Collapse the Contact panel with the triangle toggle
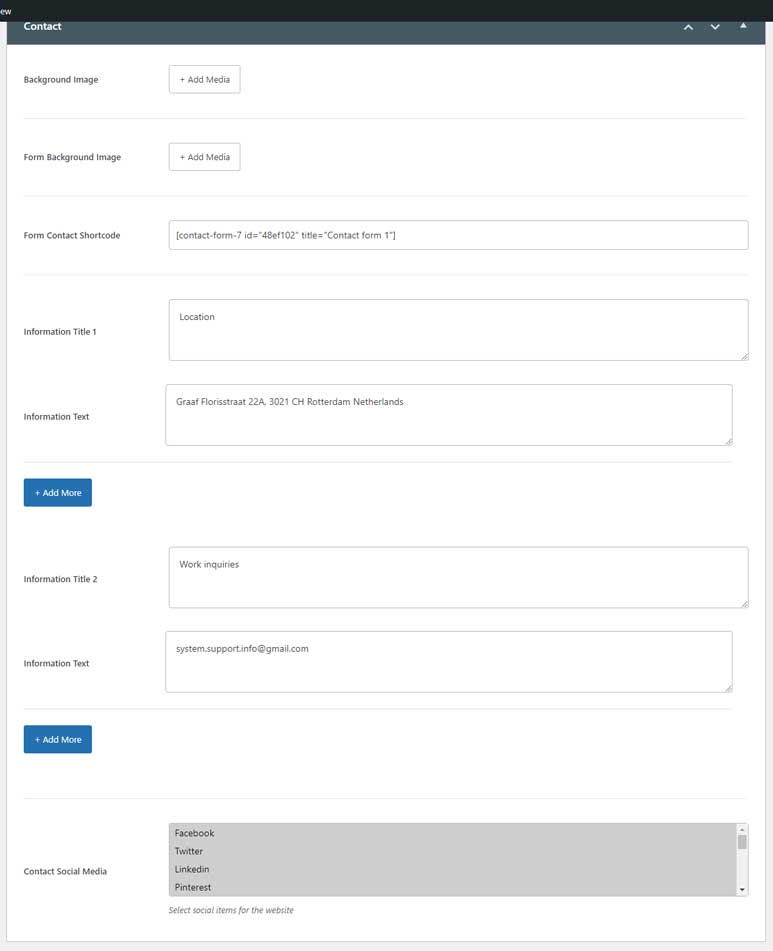This screenshot has height=951, width=773. tap(743, 26)
